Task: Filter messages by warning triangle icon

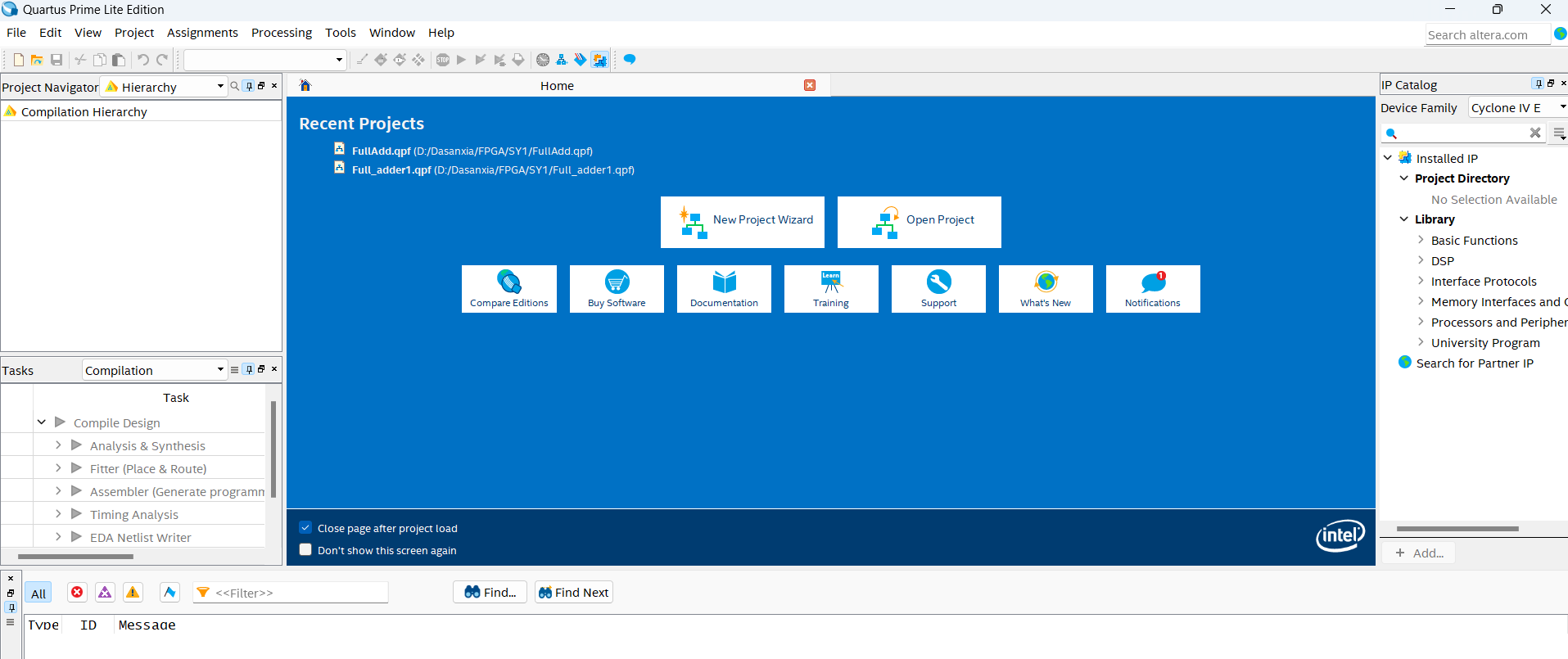Action: tap(133, 592)
